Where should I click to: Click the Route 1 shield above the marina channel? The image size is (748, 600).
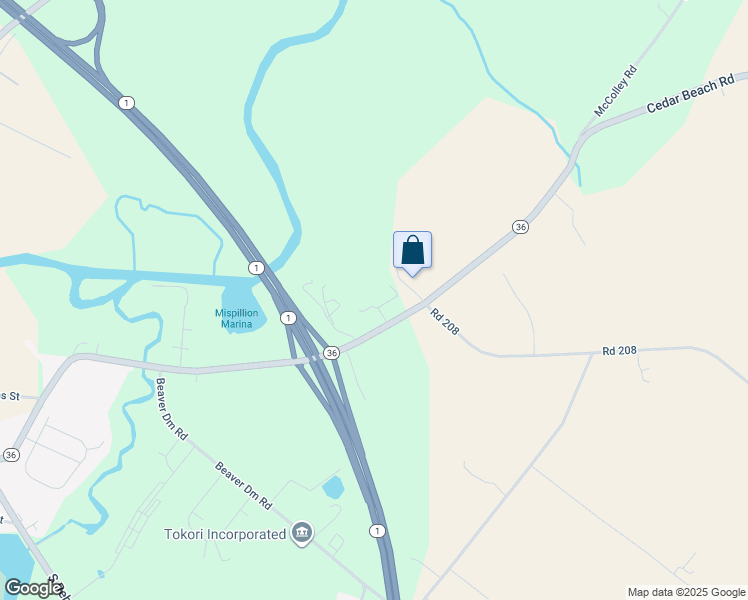pos(257,268)
